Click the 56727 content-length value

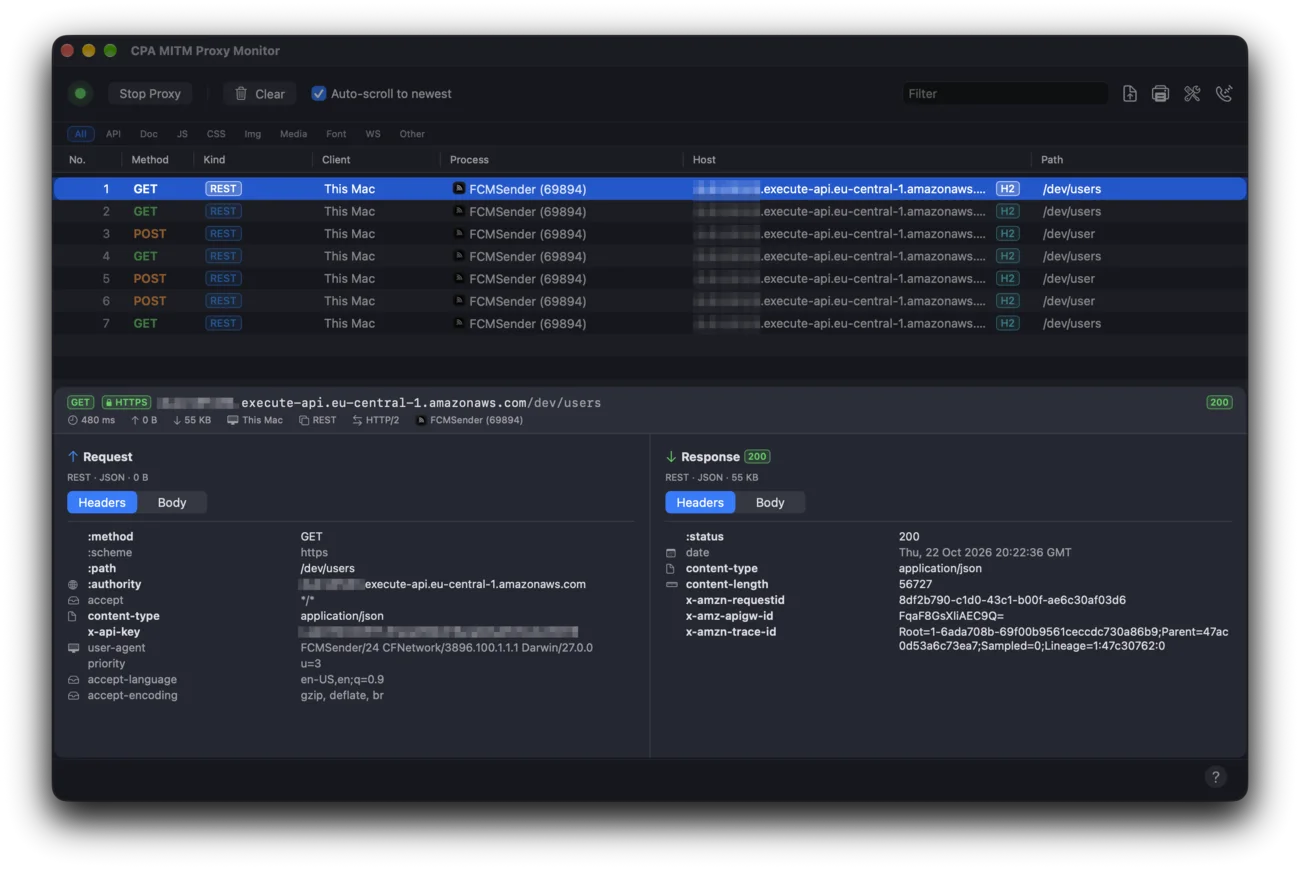point(915,585)
